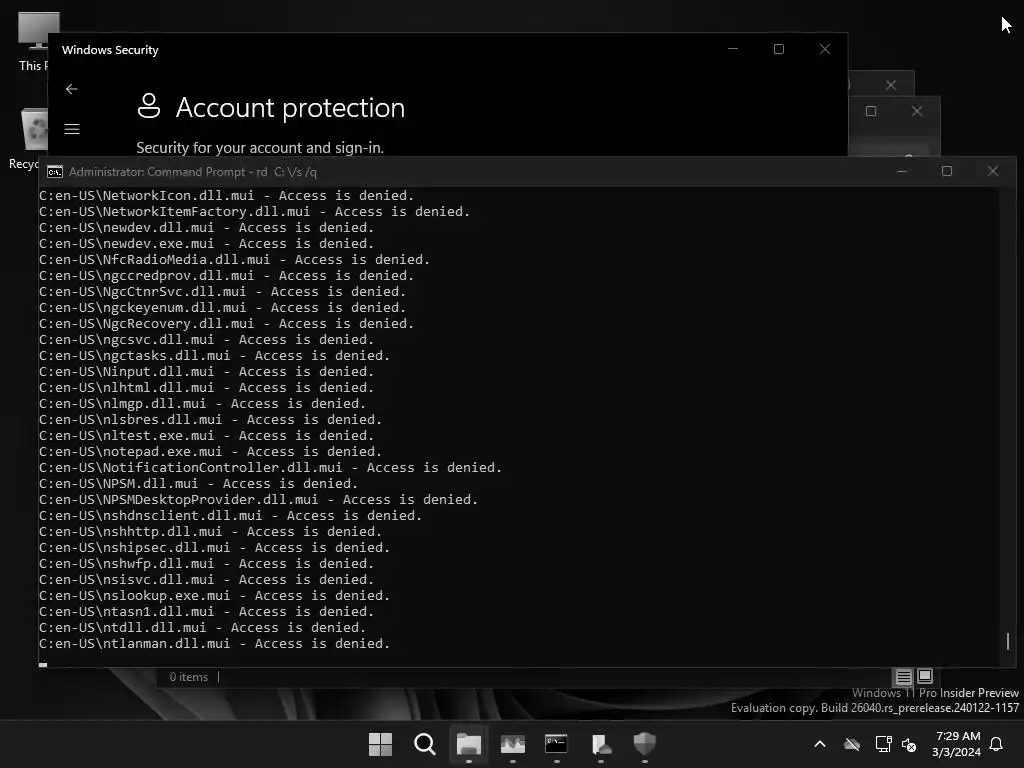Click the '0 items' status text

(189, 677)
